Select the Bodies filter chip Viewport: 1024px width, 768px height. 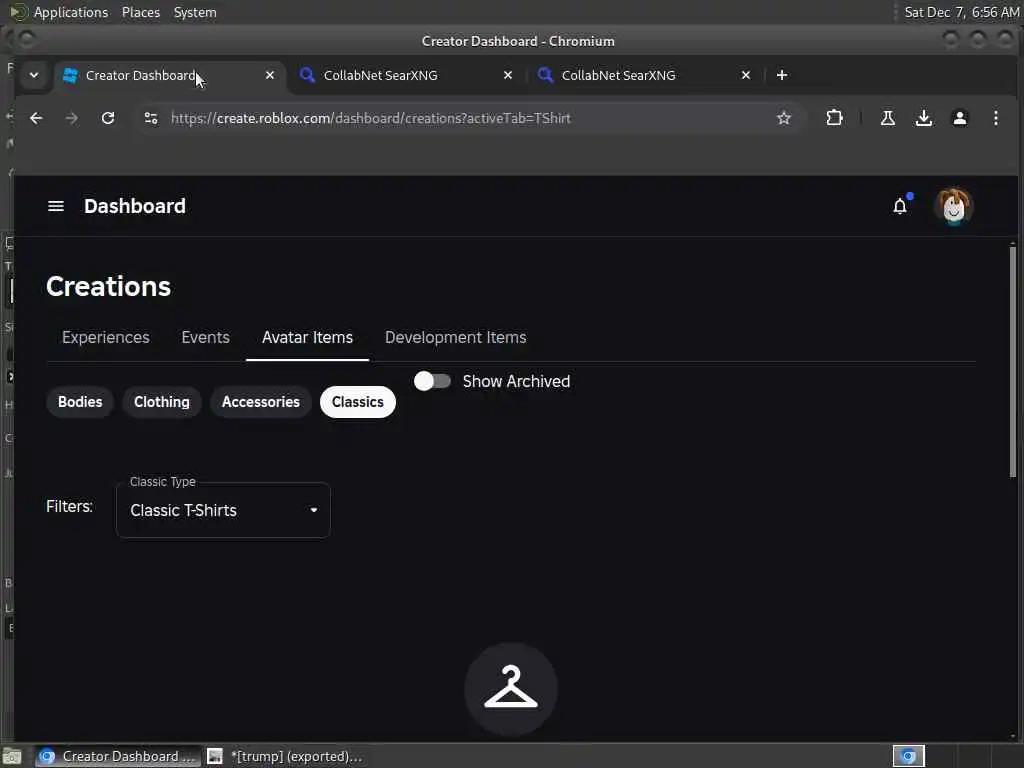click(80, 402)
